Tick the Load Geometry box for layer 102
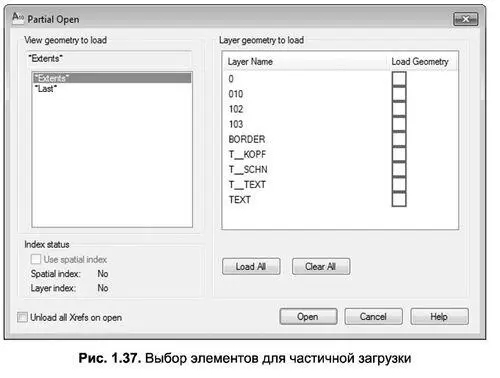Screen dimensions: 500x378 (399, 109)
